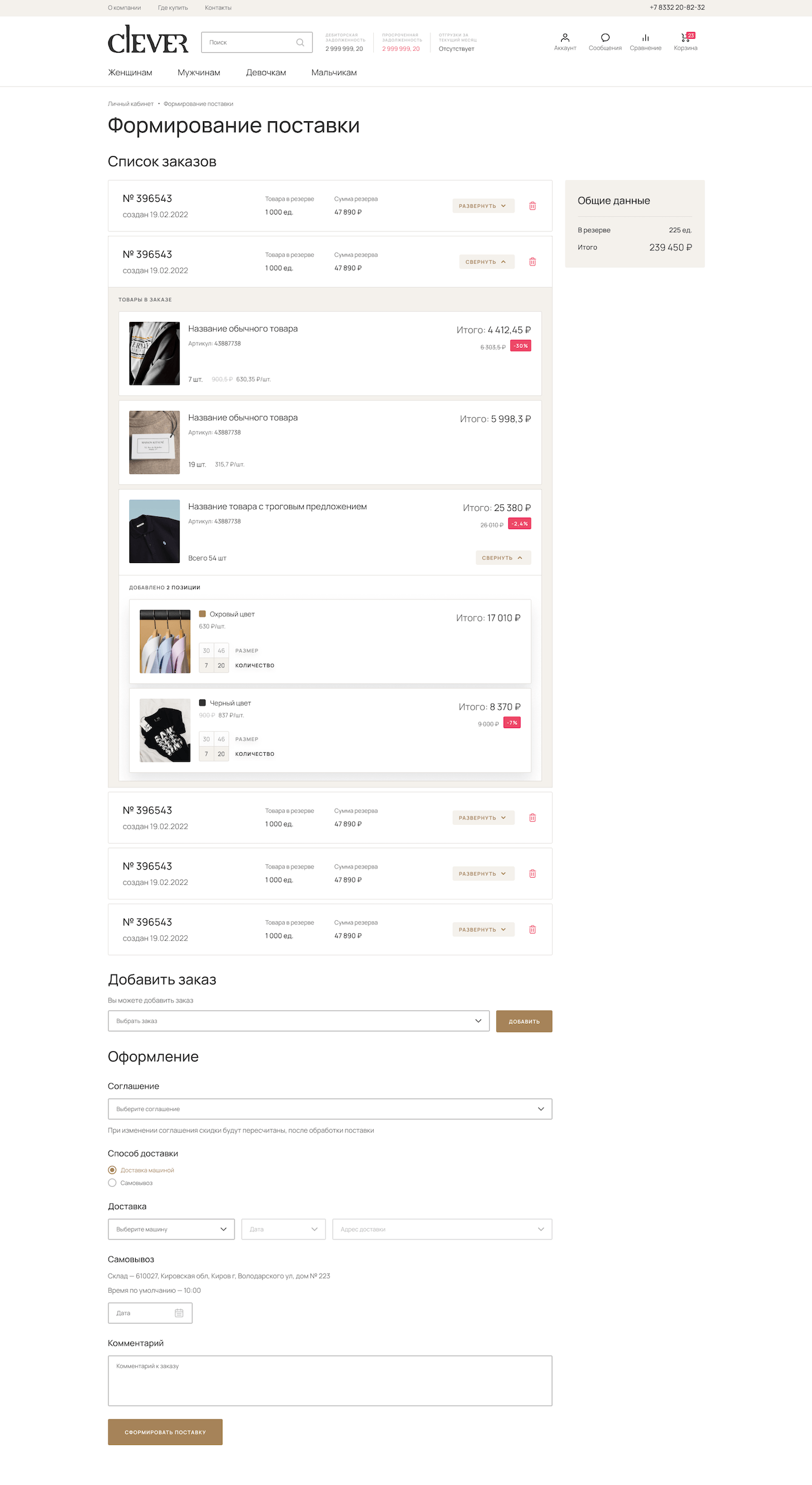This screenshot has height=1485, width=812.
Task: Open the Account profile icon
Action: coord(565,38)
